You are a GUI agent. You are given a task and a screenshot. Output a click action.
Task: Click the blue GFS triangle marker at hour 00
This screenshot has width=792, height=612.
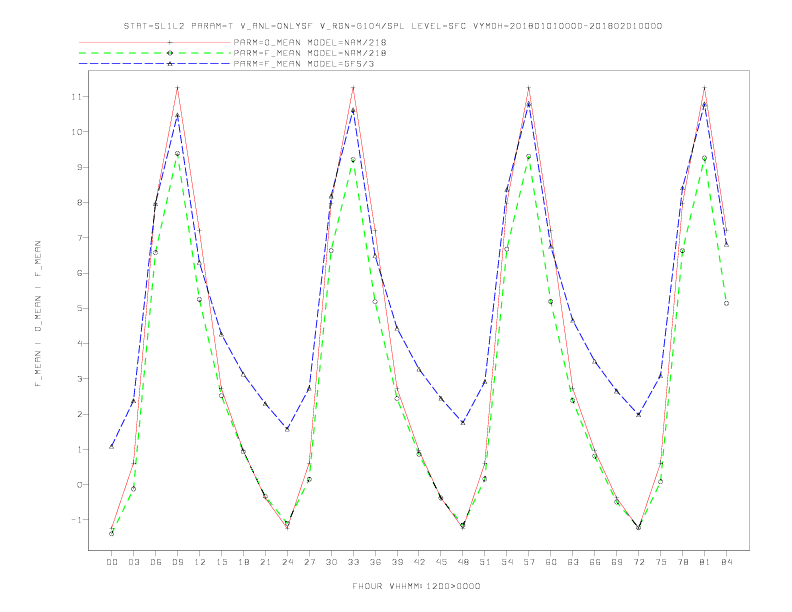tap(112, 446)
